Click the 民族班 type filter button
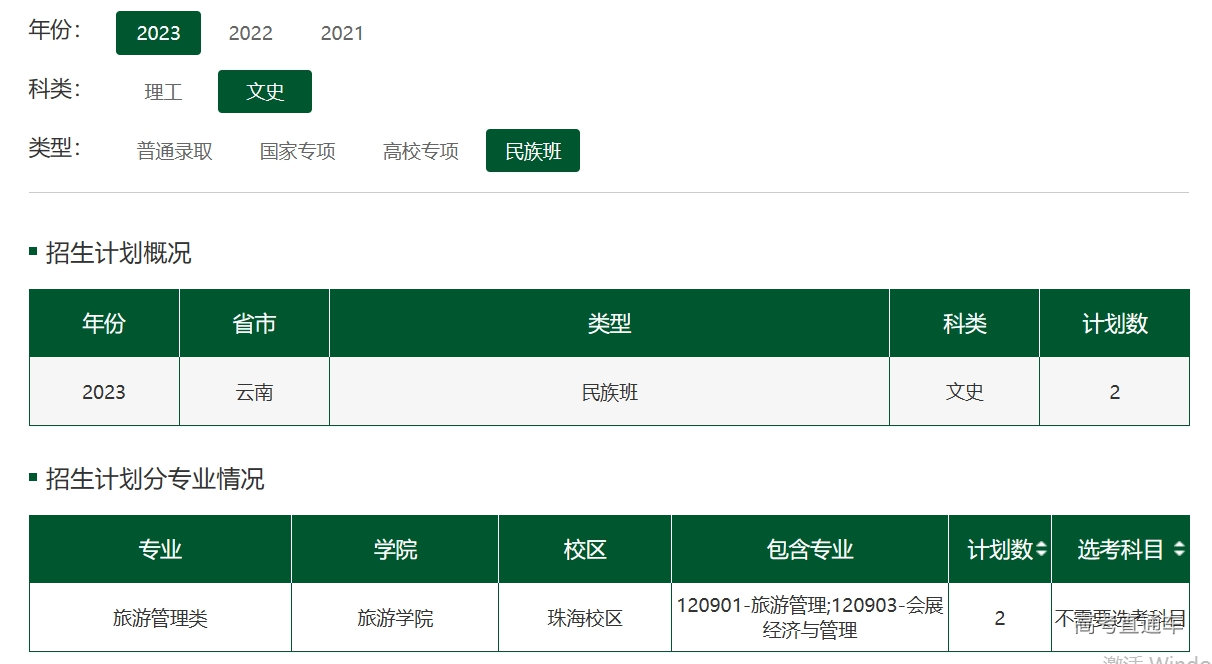 tap(533, 151)
